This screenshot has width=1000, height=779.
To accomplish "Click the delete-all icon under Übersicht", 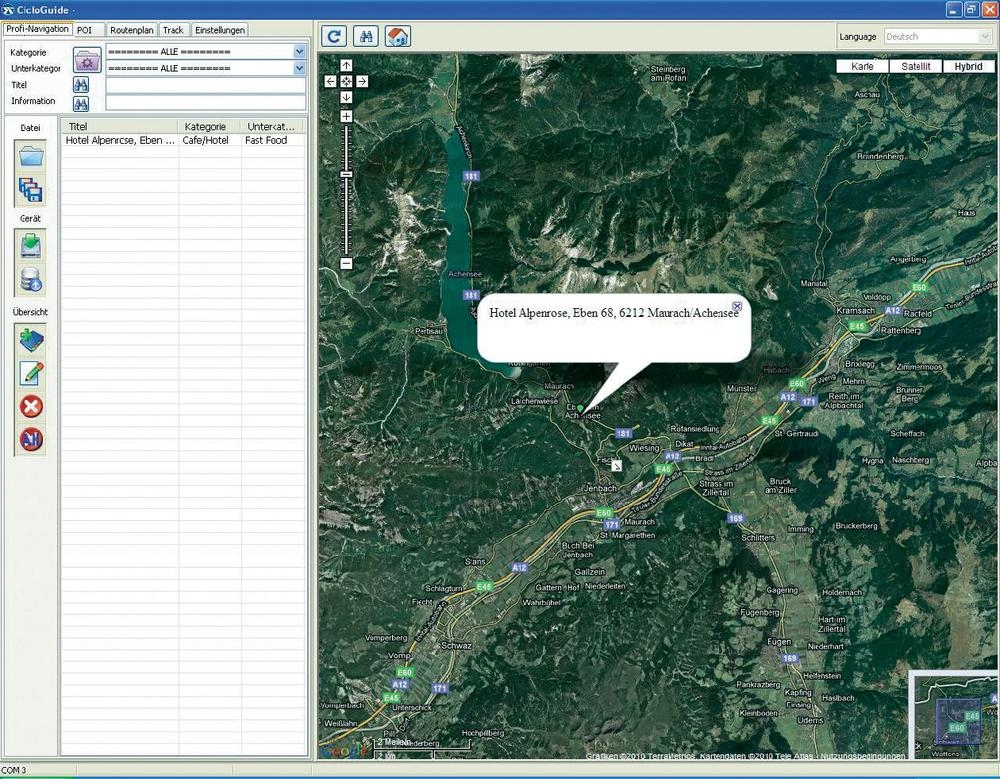I will pyautogui.click(x=31, y=439).
